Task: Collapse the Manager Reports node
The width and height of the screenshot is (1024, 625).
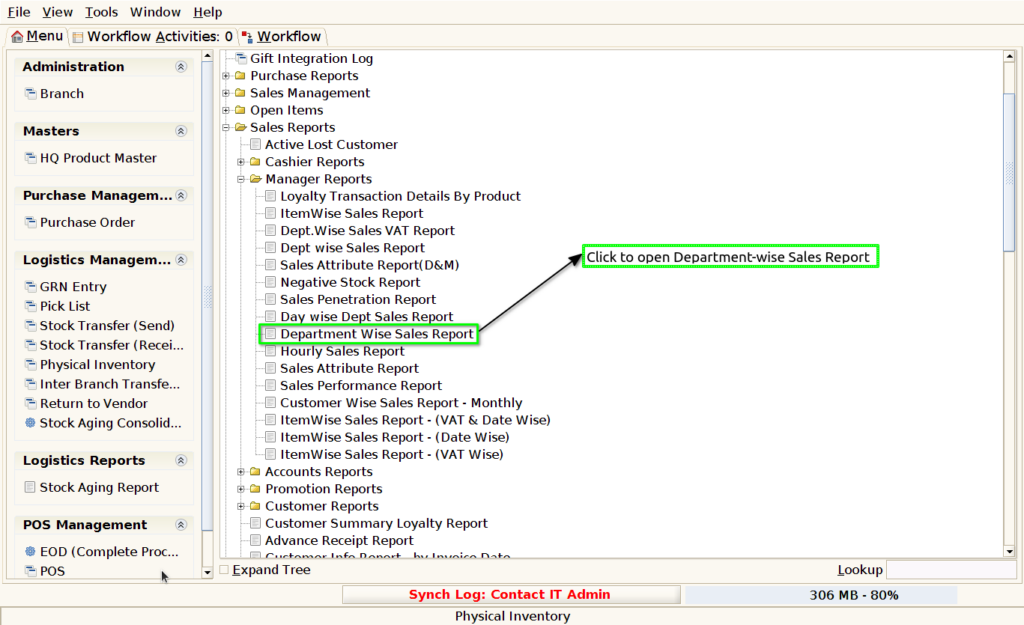Action: pos(241,179)
